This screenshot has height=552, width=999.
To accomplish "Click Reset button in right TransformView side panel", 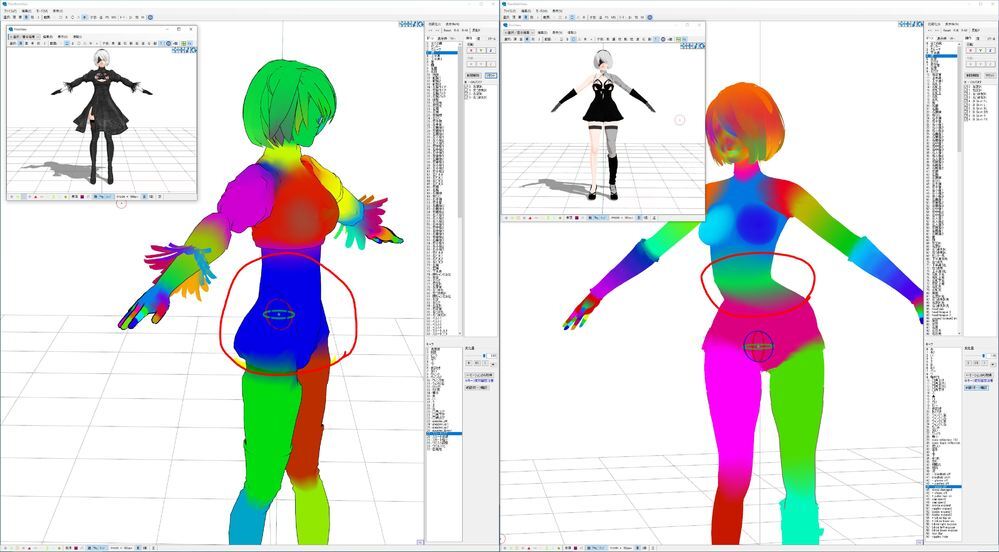I will pos(947,30).
